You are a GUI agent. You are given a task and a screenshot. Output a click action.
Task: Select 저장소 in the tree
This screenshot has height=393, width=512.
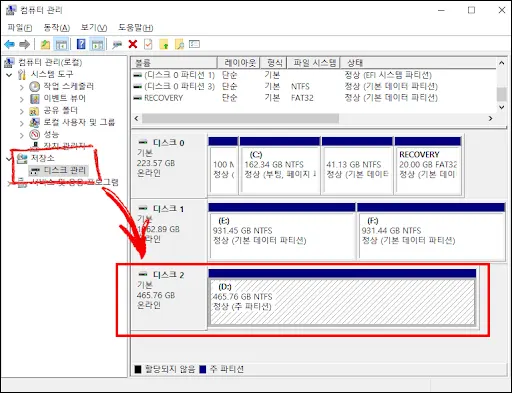point(42,158)
